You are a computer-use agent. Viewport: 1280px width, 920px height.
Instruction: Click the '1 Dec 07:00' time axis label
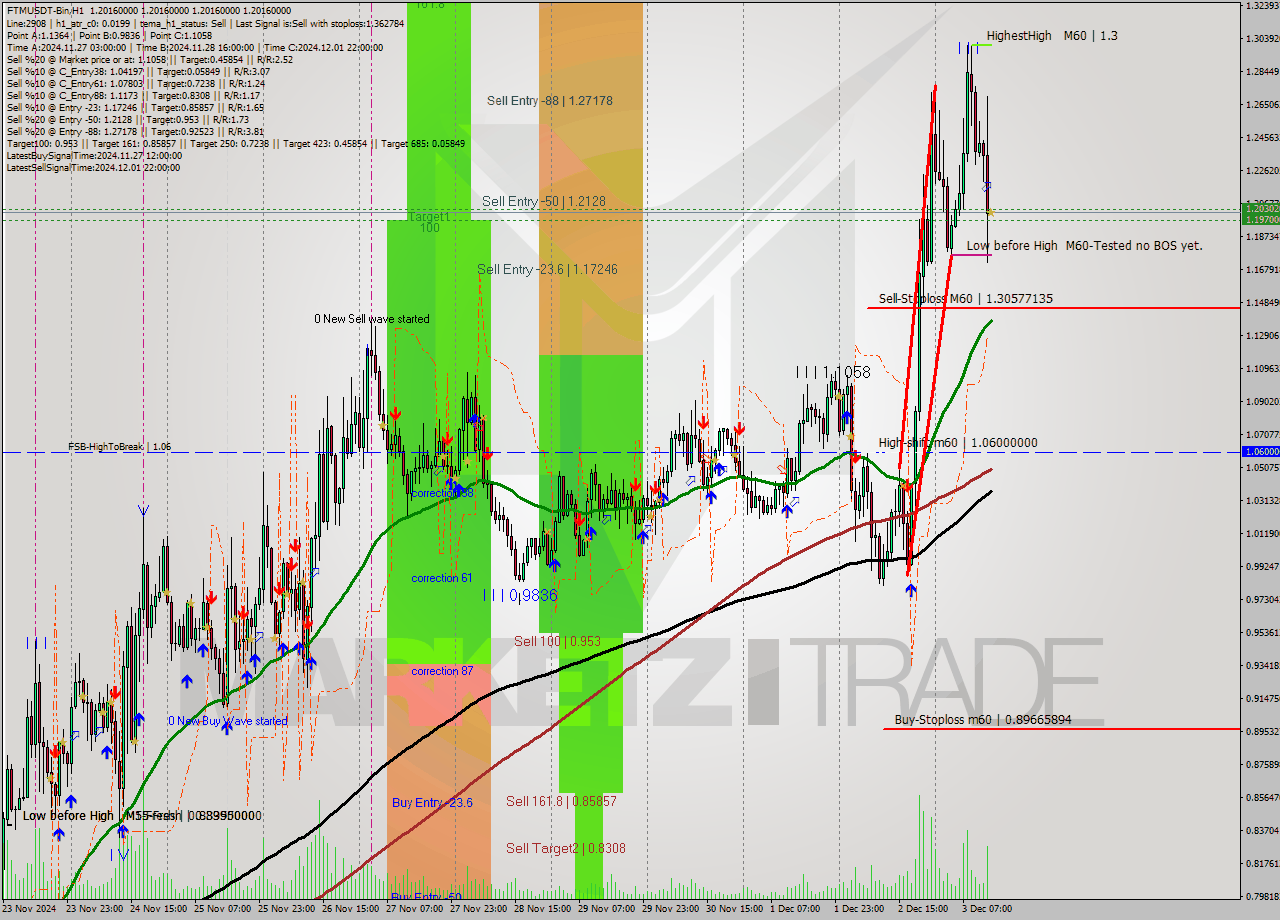(797, 910)
